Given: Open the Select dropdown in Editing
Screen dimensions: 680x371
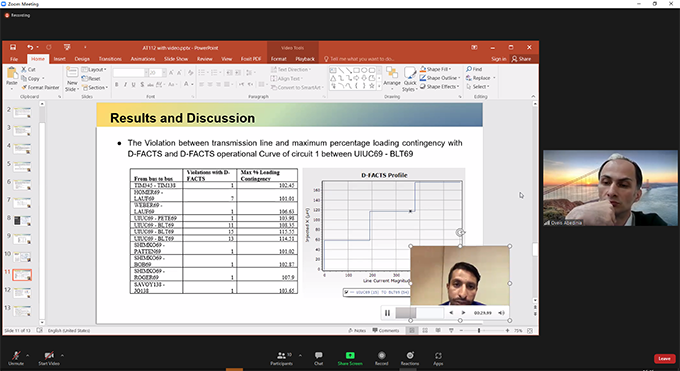Looking at the screenshot, I should point(477,87).
